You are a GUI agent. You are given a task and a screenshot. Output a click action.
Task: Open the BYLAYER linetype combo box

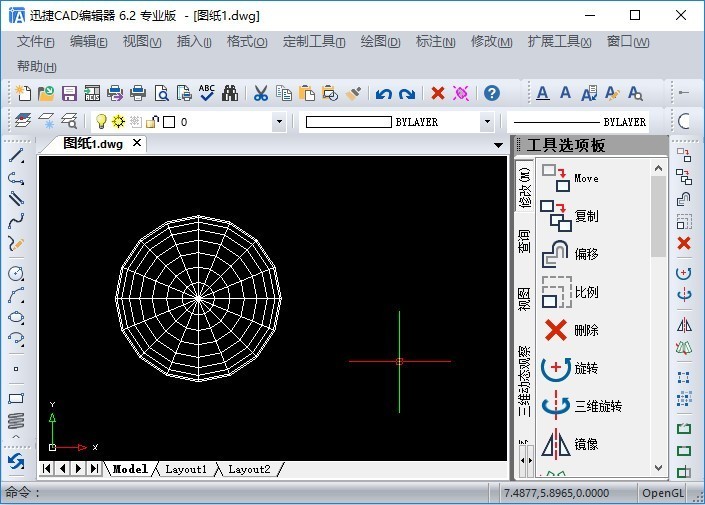(579, 121)
